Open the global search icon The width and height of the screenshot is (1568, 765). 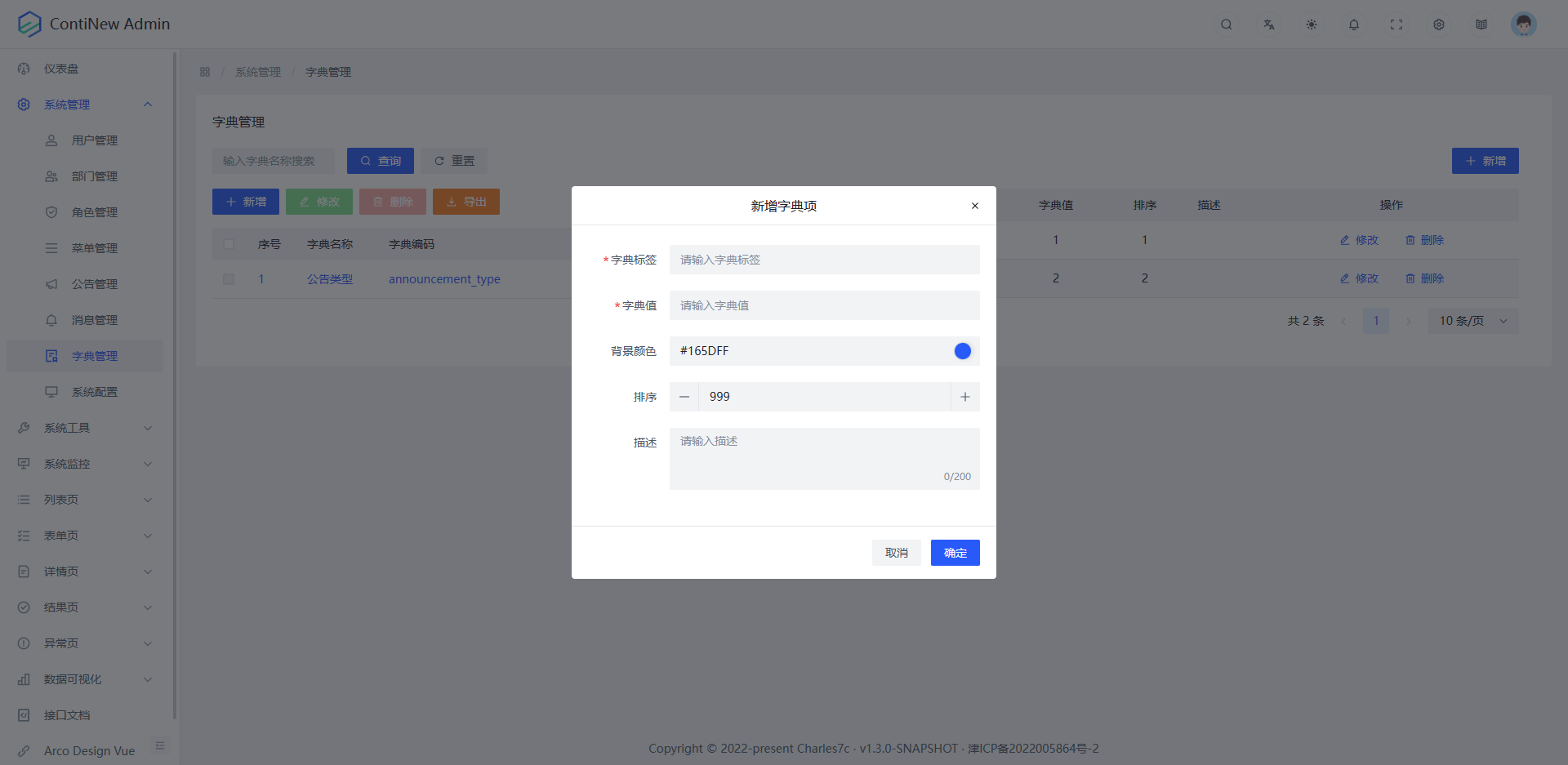point(1226,24)
